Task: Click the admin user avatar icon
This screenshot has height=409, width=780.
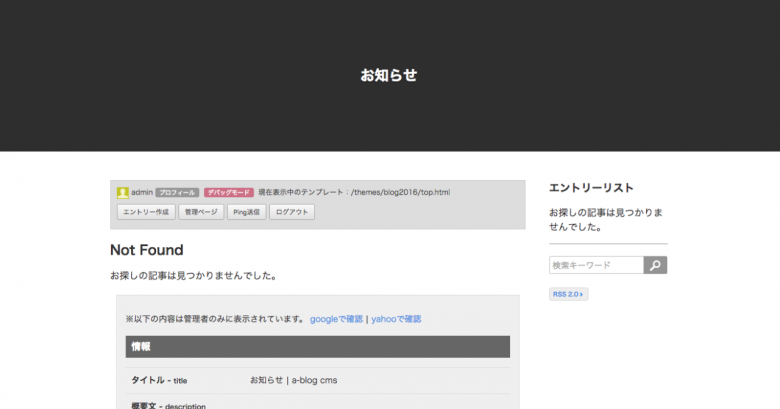Action: point(123,192)
